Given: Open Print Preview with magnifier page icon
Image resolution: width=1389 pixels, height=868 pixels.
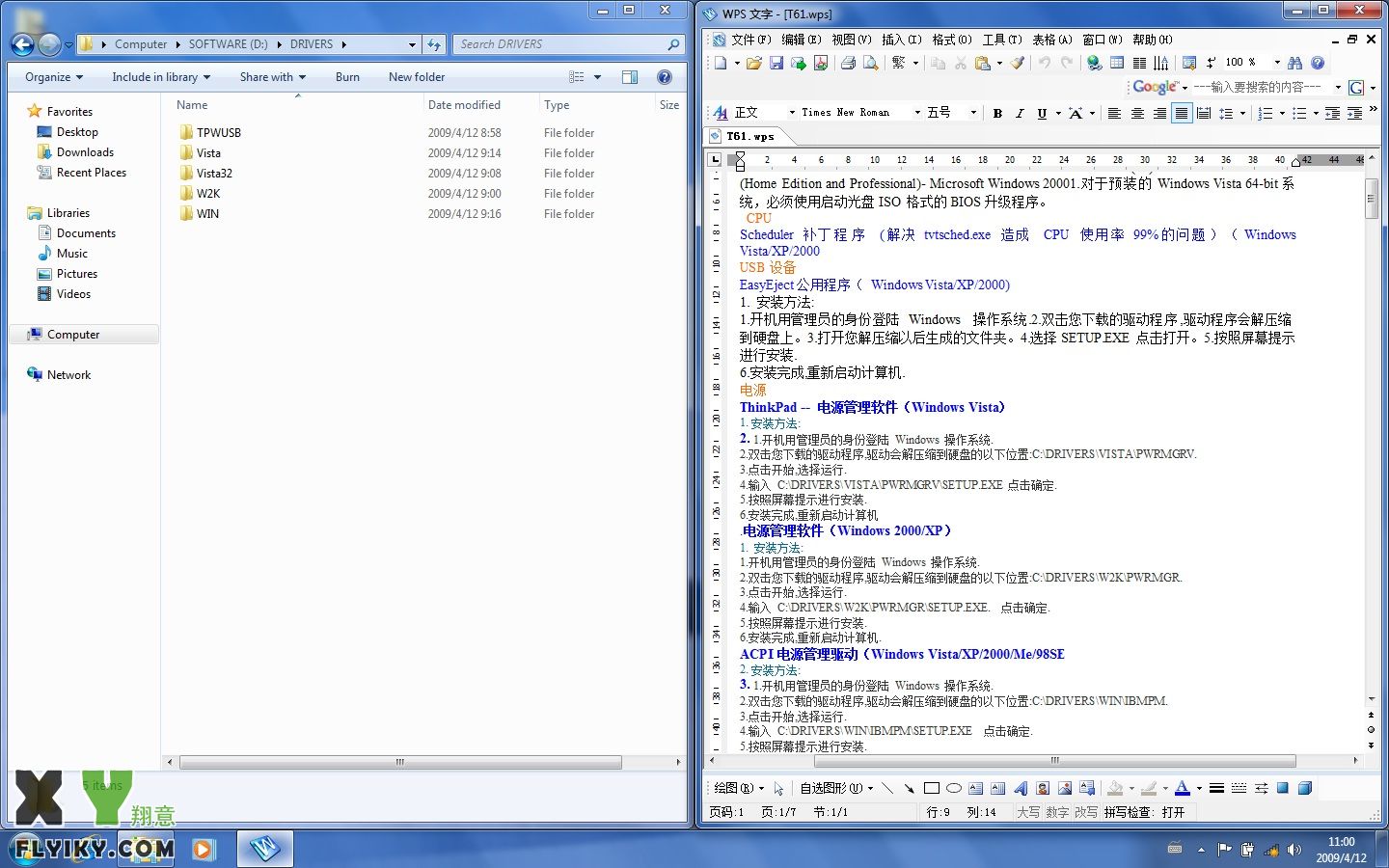Looking at the screenshot, I should [x=871, y=63].
